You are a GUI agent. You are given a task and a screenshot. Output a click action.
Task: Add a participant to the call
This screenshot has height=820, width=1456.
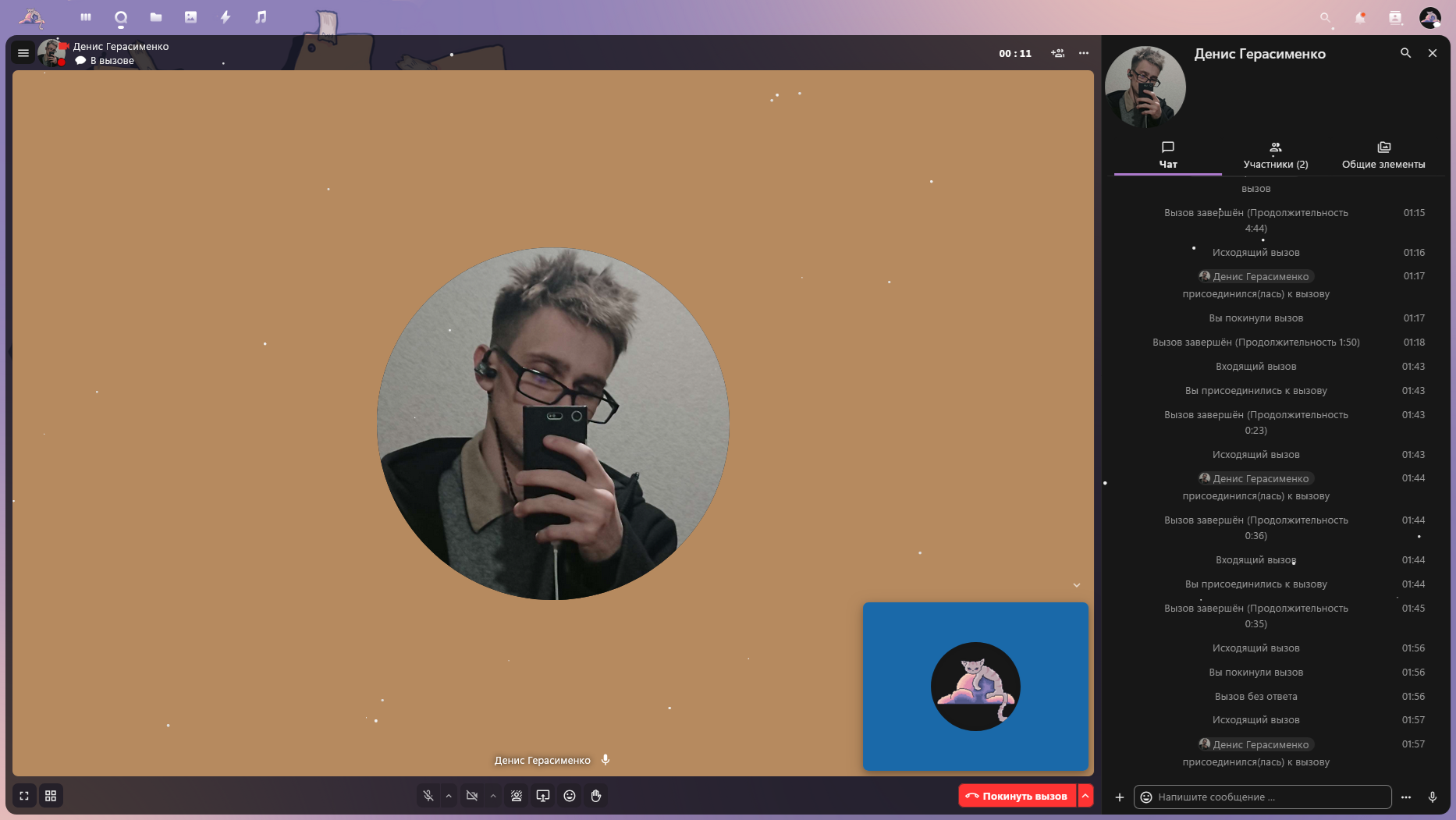point(1058,53)
